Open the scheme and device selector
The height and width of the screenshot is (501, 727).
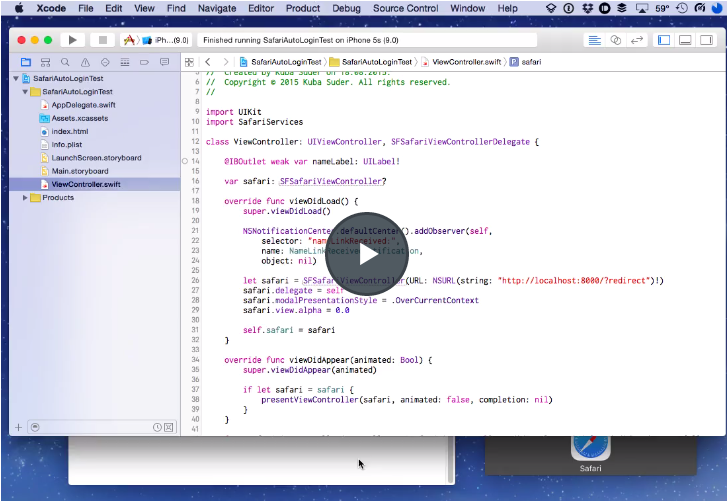(x=156, y=40)
